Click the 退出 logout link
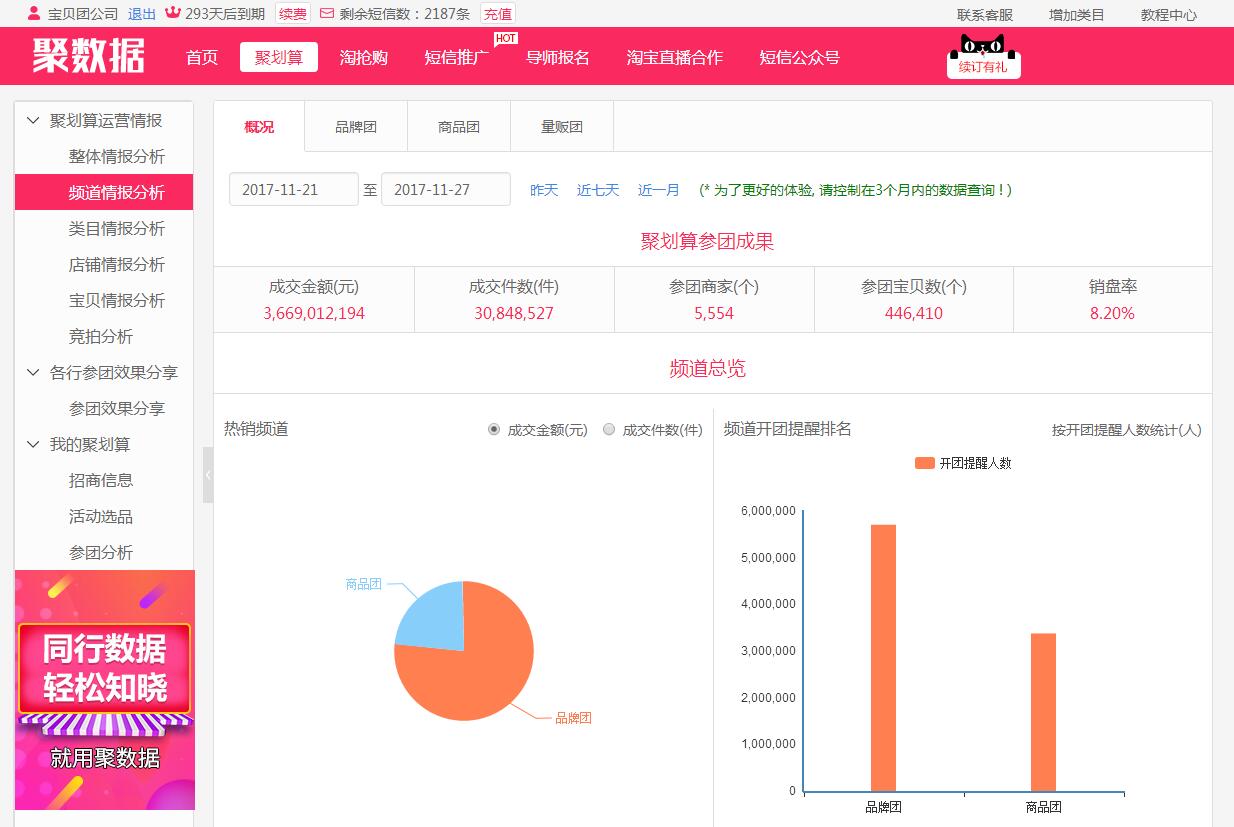 coord(142,14)
